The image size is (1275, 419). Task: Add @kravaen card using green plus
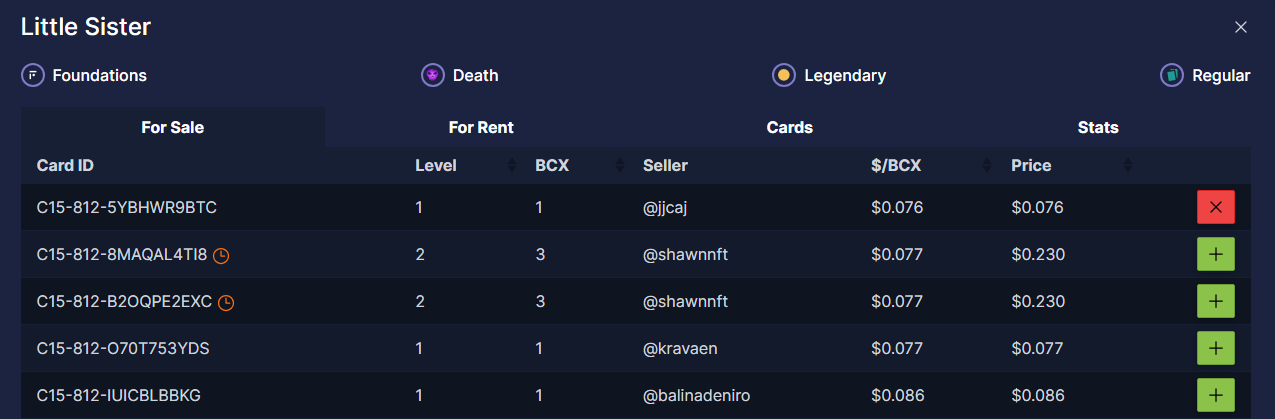click(x=1215, y=348)
